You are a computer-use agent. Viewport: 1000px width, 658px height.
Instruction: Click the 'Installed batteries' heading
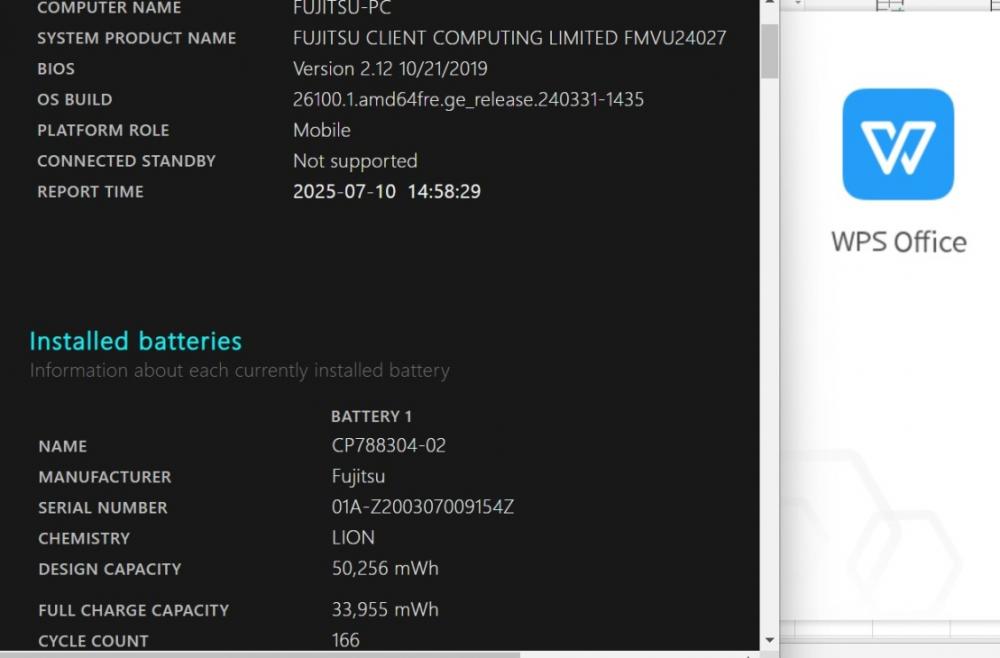[136, 341]
